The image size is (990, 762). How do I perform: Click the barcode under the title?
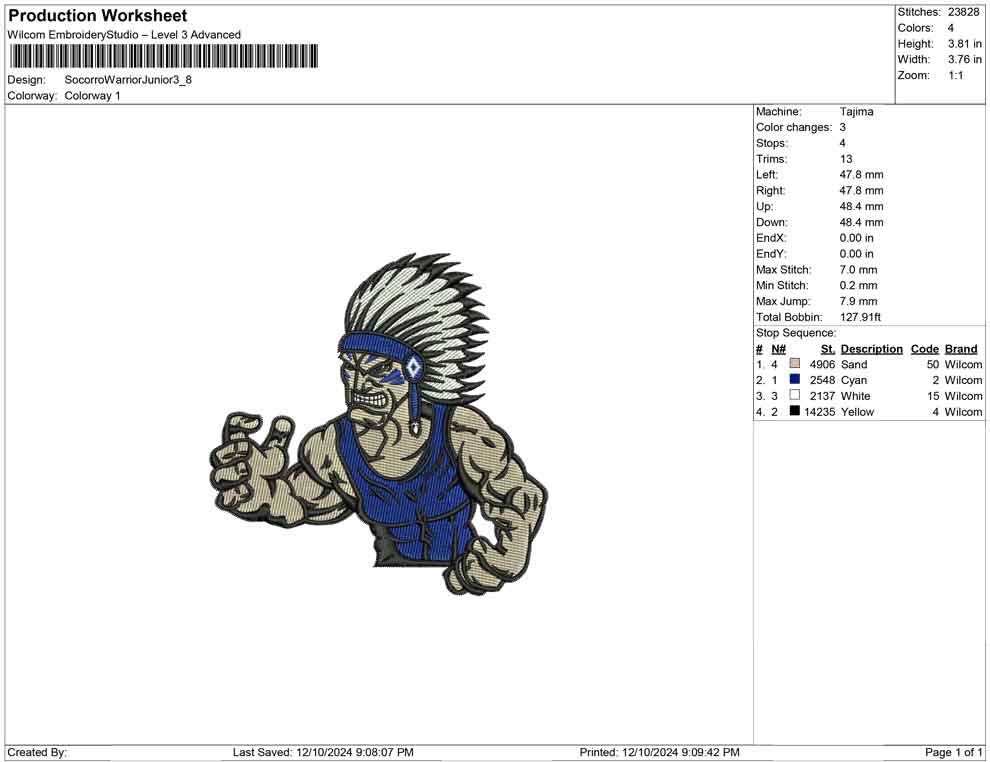tap(163, 56)
